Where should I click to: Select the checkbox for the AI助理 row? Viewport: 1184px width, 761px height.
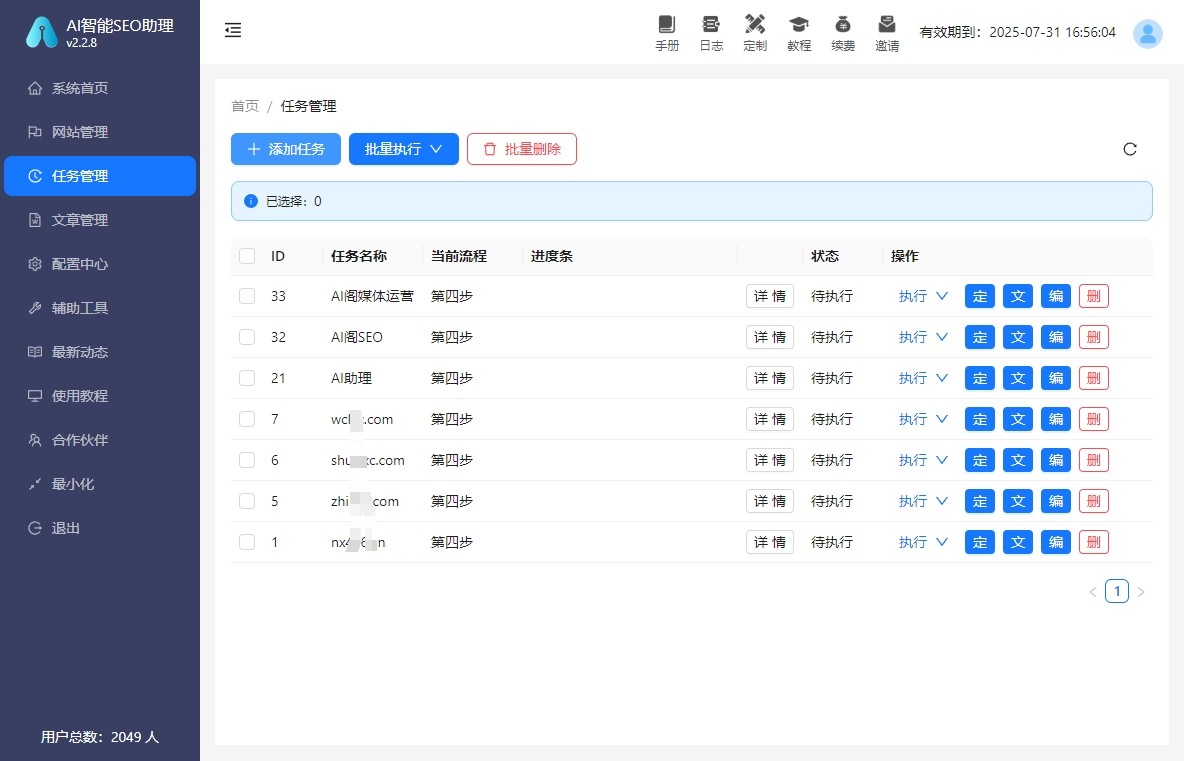247,378
